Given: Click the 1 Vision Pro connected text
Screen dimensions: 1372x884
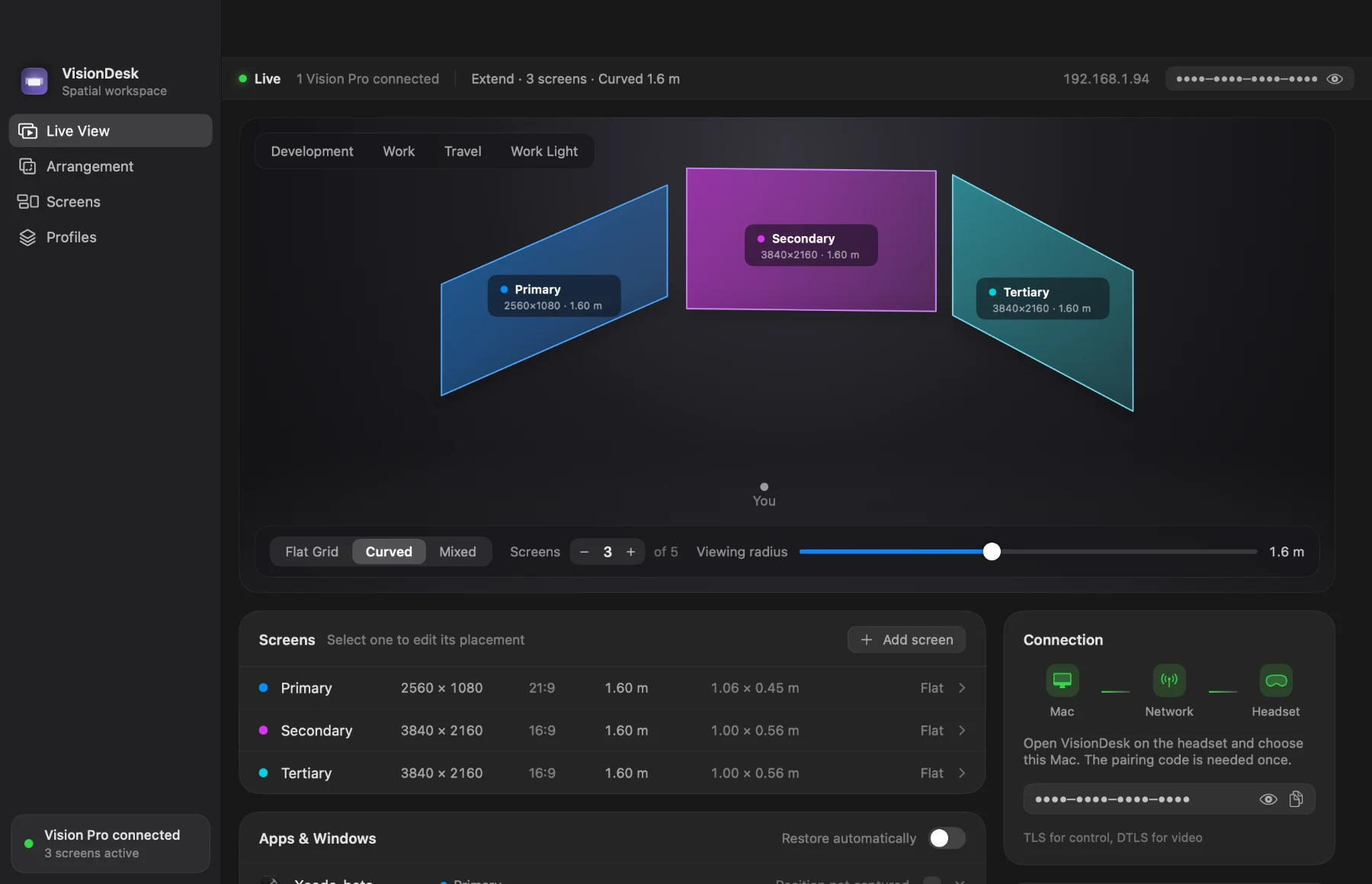Looking at the screenshot, I should 367,79.
